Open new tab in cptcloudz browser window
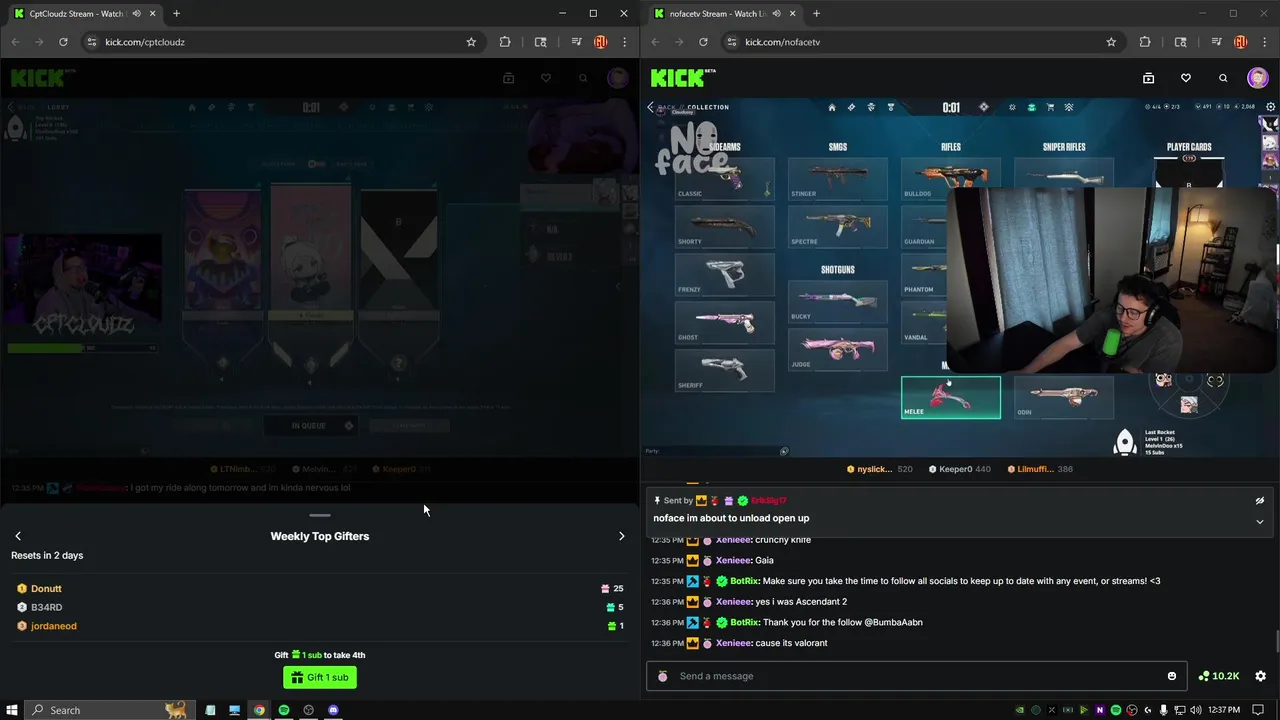Image resolution: width=1280 pixels, height=720 pixels. pos(176,14)
